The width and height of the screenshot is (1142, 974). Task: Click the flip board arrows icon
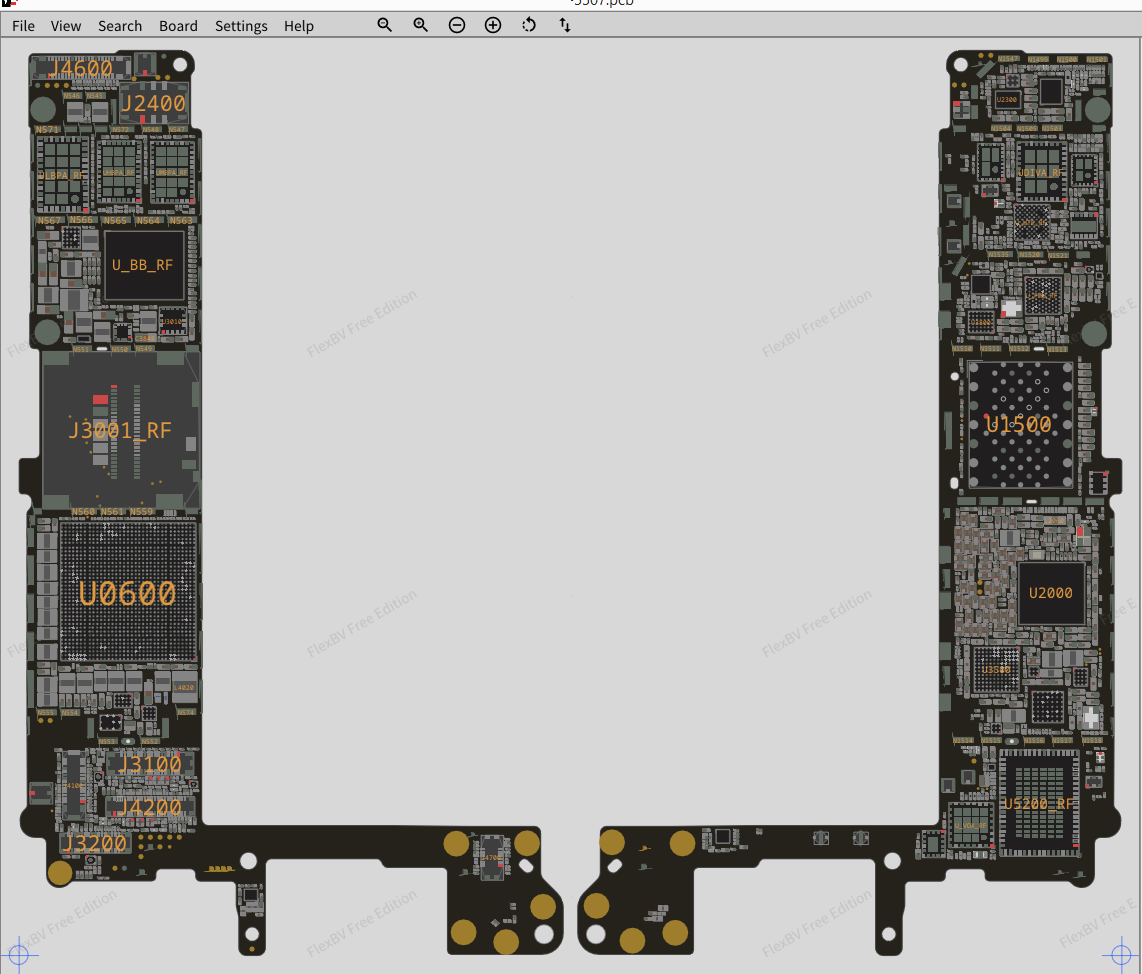(565, 25)
